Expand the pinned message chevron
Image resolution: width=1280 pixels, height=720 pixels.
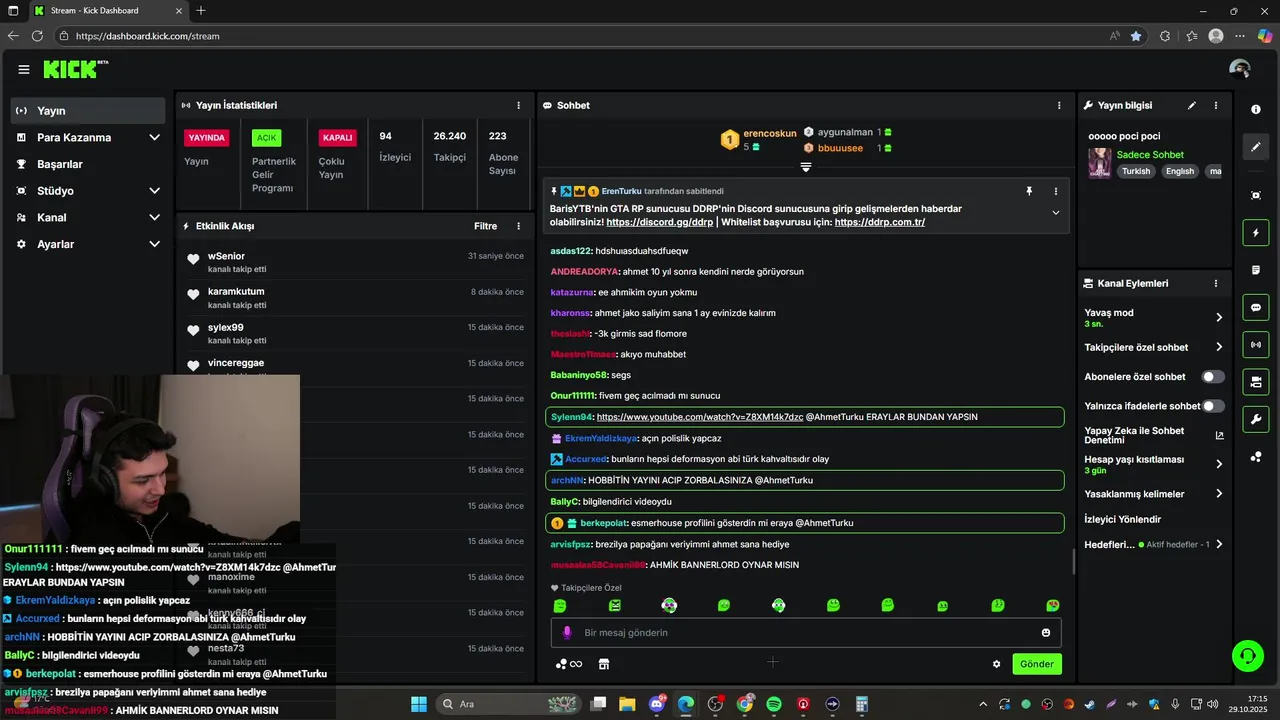[1055, 212]
